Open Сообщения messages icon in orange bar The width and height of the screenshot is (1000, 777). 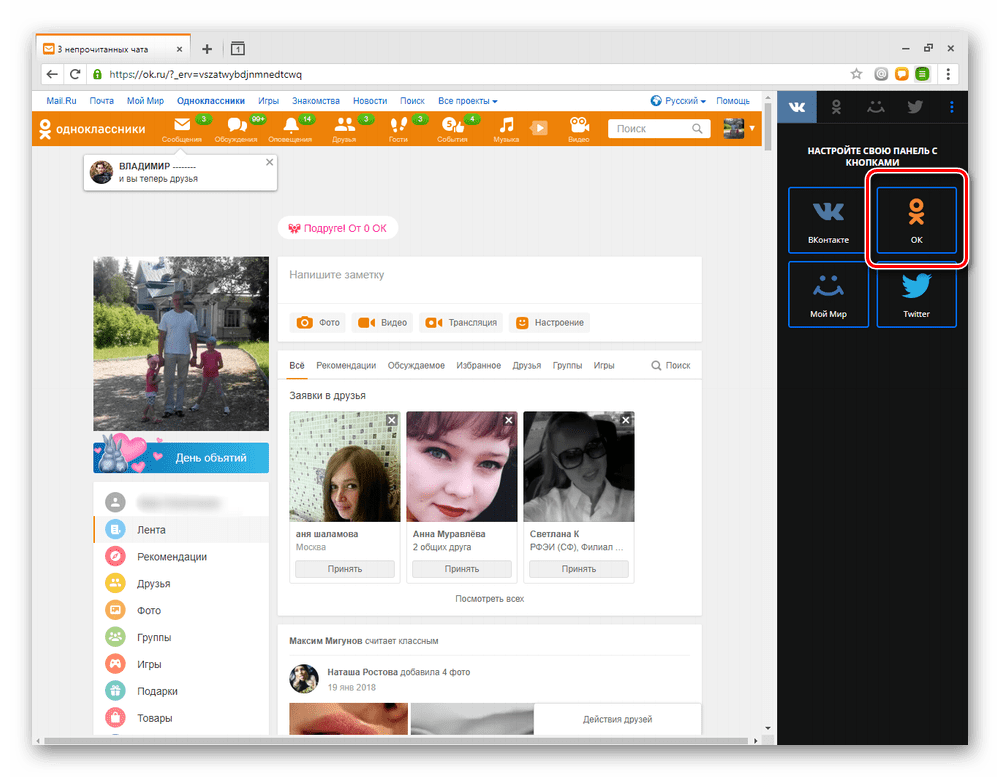tap(182, 127)
